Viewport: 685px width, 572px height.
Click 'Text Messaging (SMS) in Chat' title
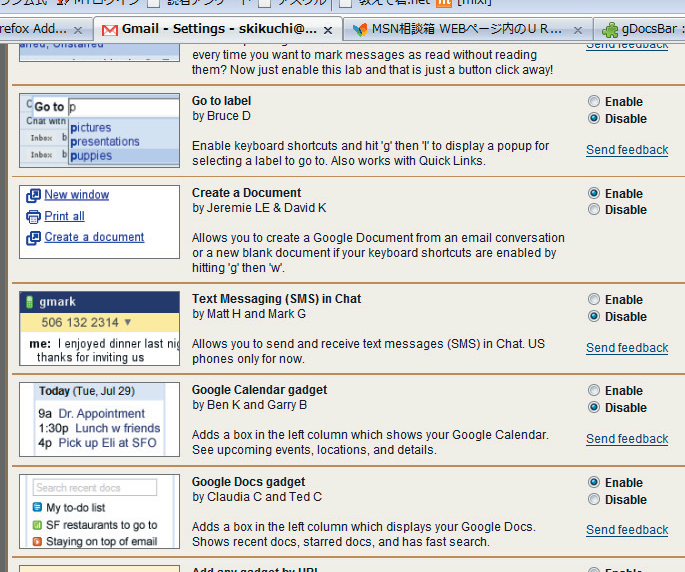tap(277, 298)
